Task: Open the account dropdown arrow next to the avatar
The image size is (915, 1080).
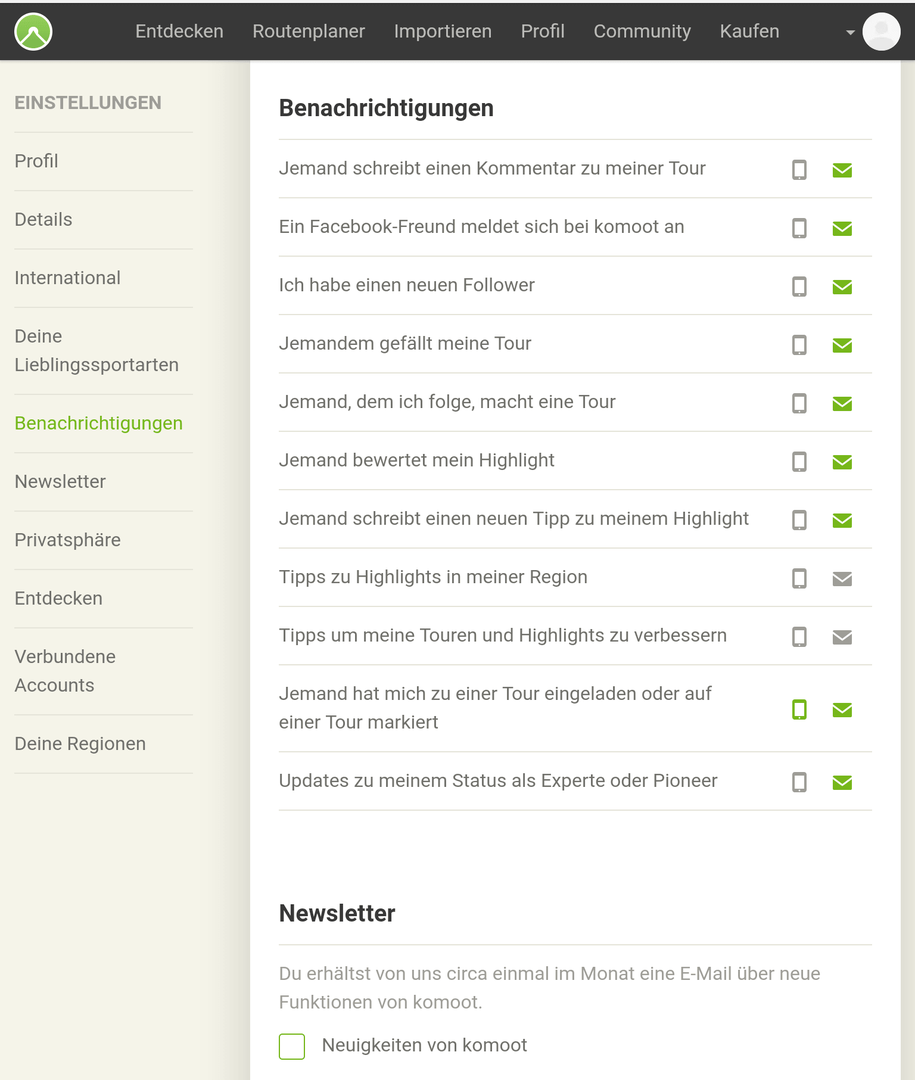Action: tap(850, 32)
